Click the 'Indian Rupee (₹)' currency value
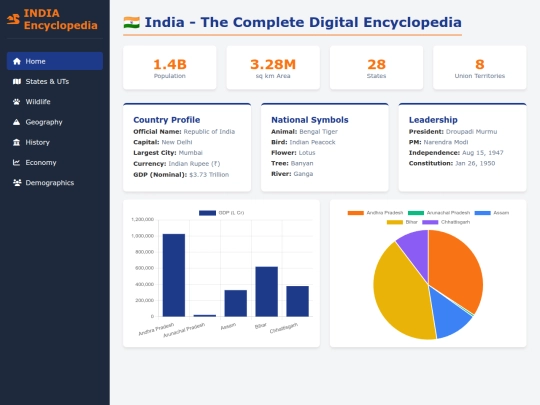The height and width of the screenshot is (405, 540). pos(194,164)
